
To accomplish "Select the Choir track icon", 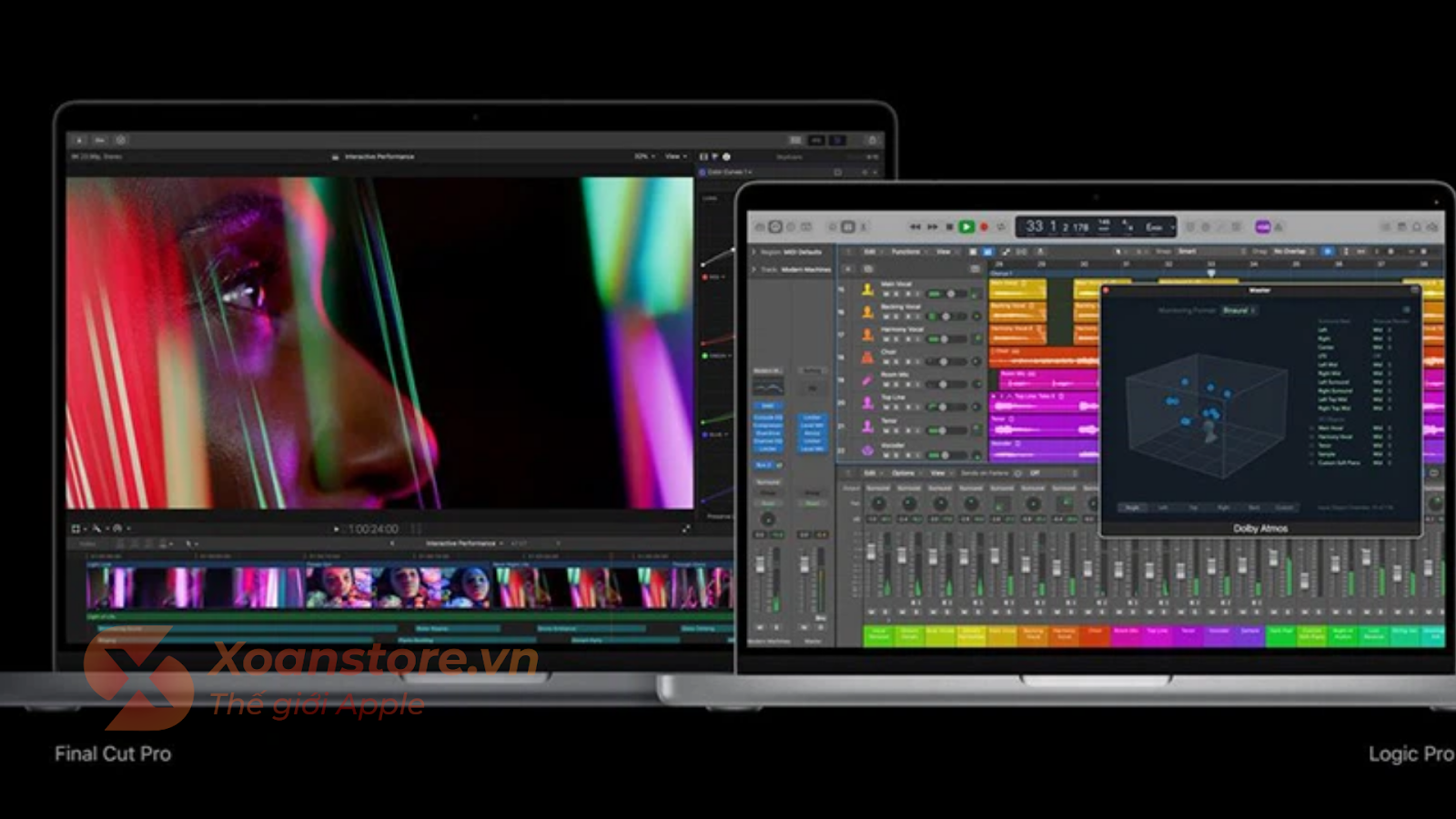I will pyautogui.click(x=867, y=358).
